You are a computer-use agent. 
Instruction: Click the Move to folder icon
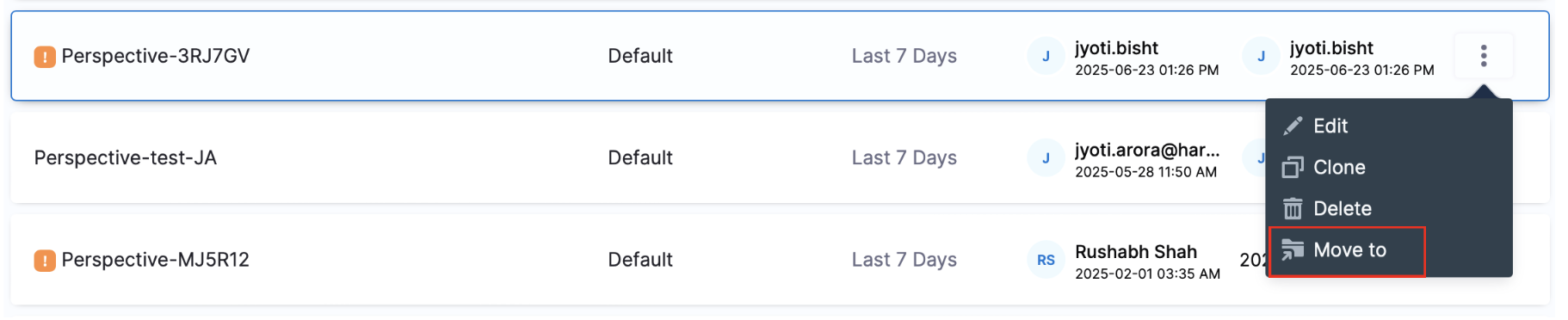pyautogui.click(x=1293, y=250)
